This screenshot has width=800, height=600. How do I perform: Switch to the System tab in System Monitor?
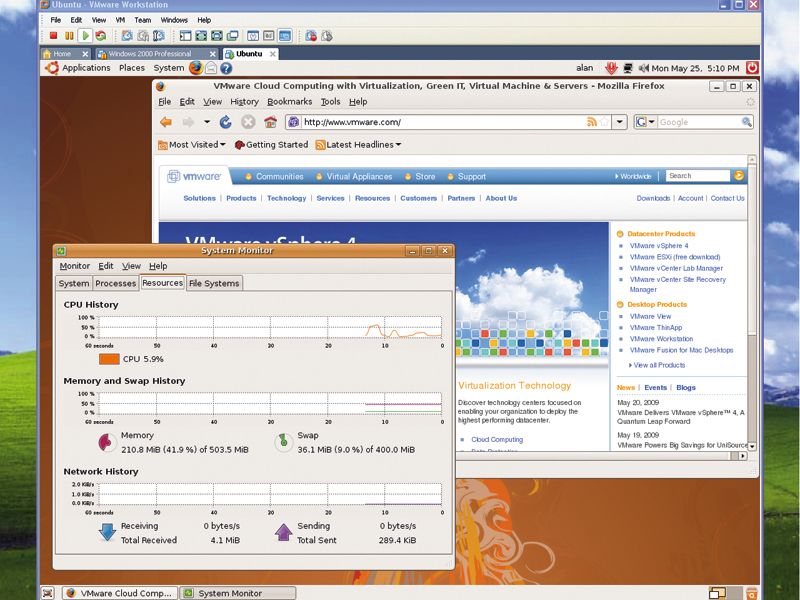[74, 283]
